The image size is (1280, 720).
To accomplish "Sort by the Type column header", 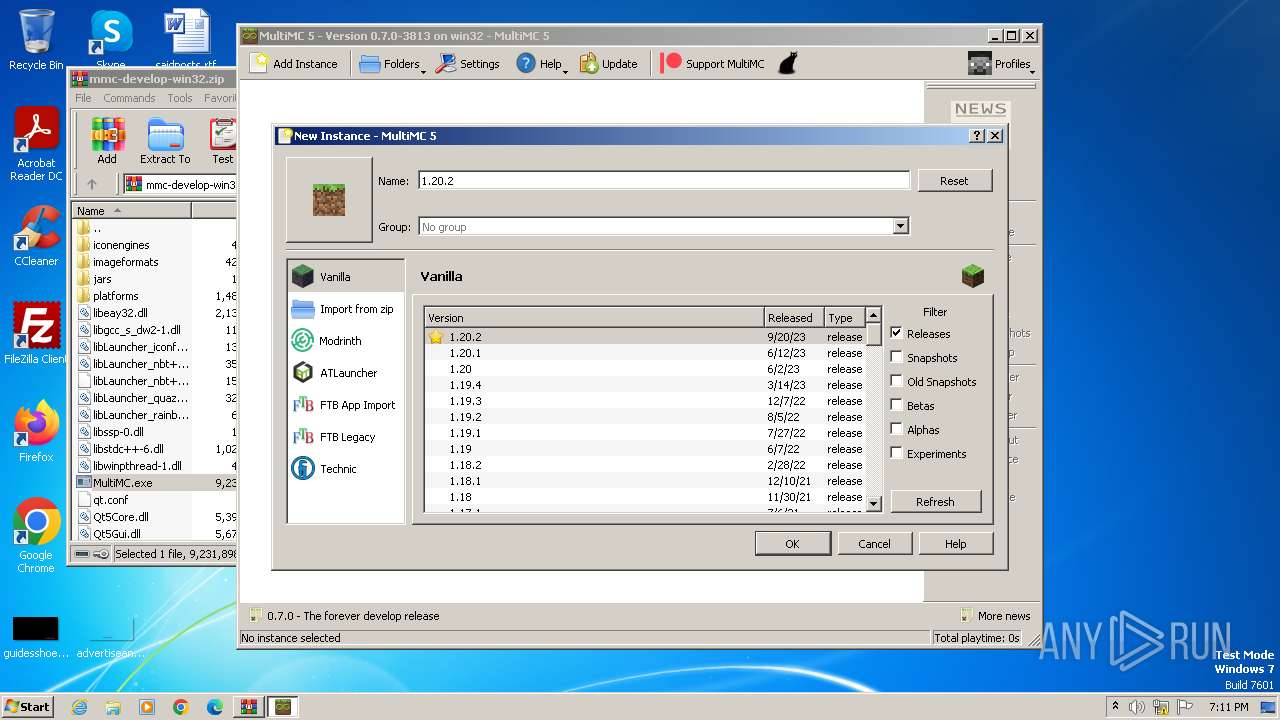I will coord(844,318).
